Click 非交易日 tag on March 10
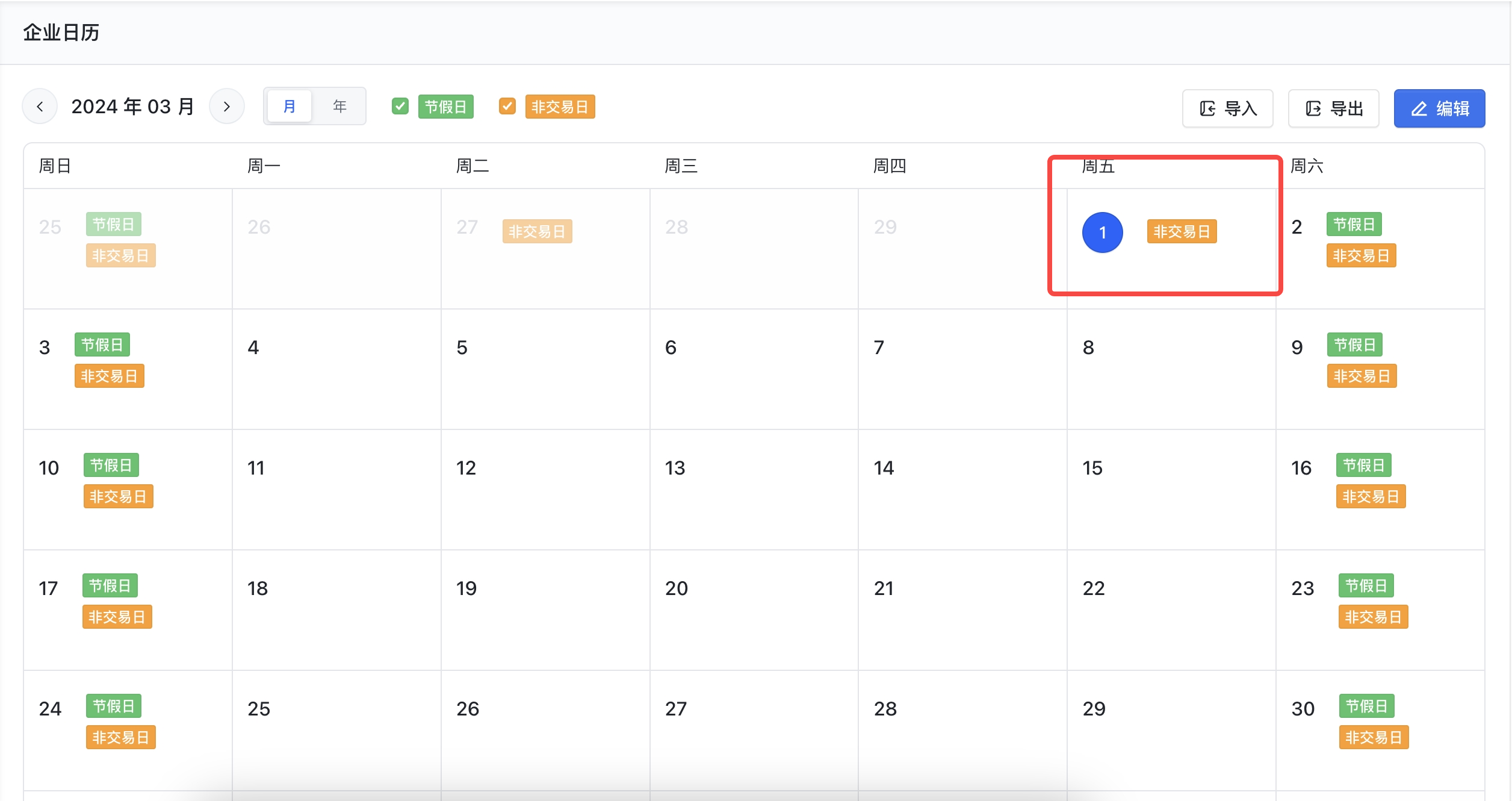The width and height of the screenshot is (1512, 801). pos(119,497)
